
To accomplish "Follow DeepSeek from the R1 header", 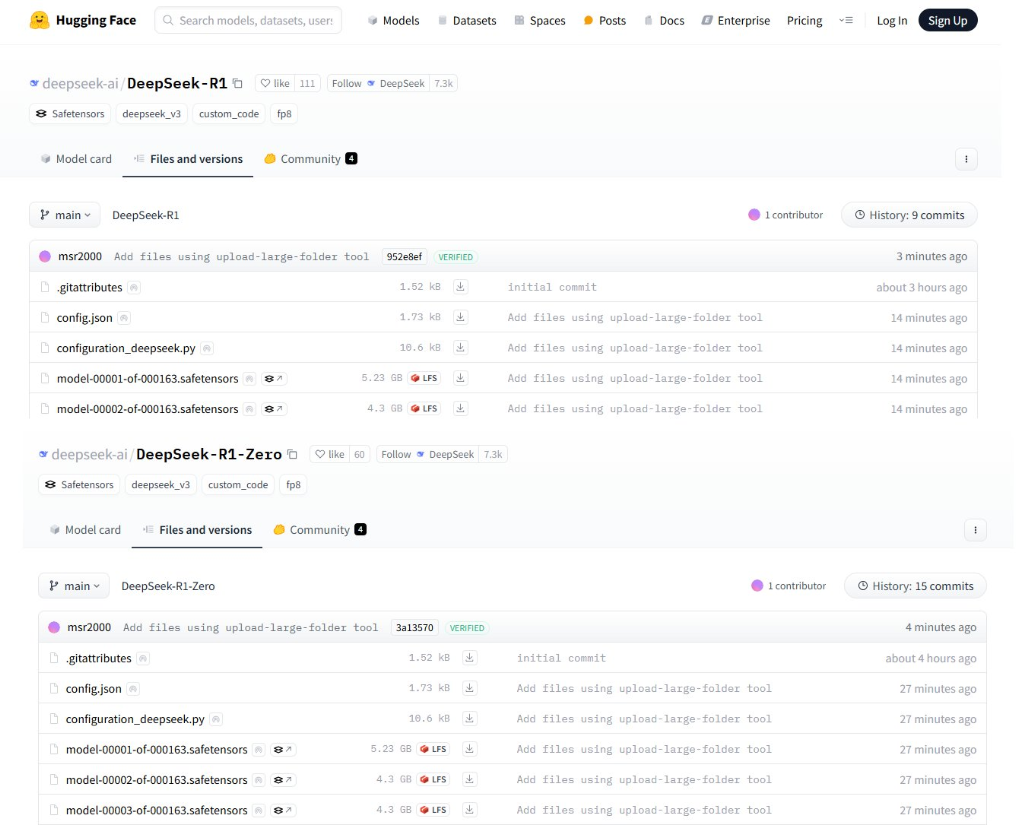I will 378,83.
